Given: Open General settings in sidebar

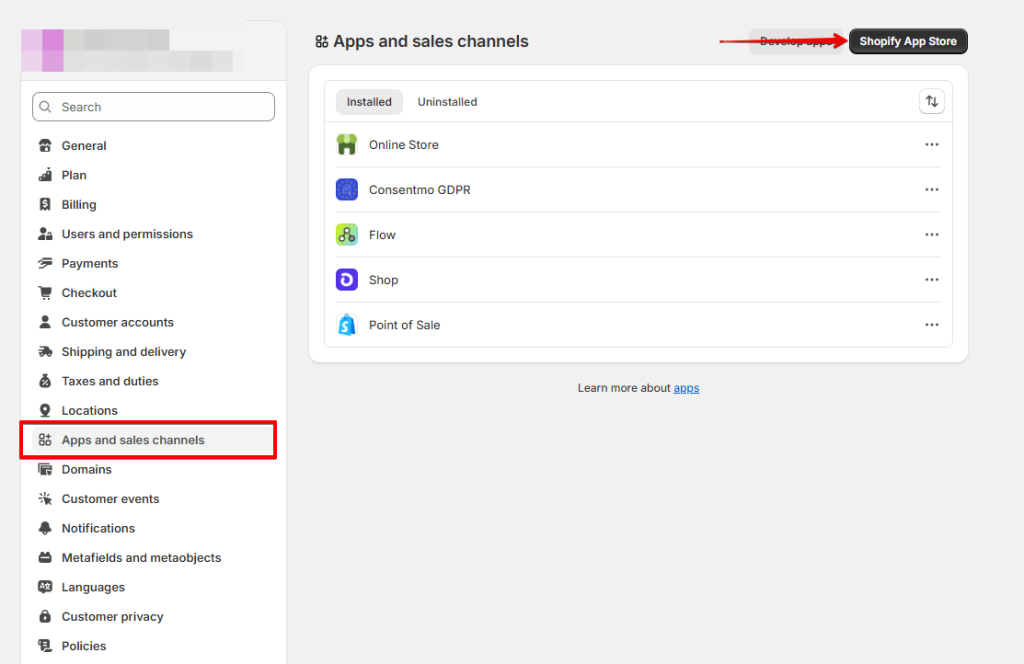Looking at the screenshot, I should coord(84,146).
